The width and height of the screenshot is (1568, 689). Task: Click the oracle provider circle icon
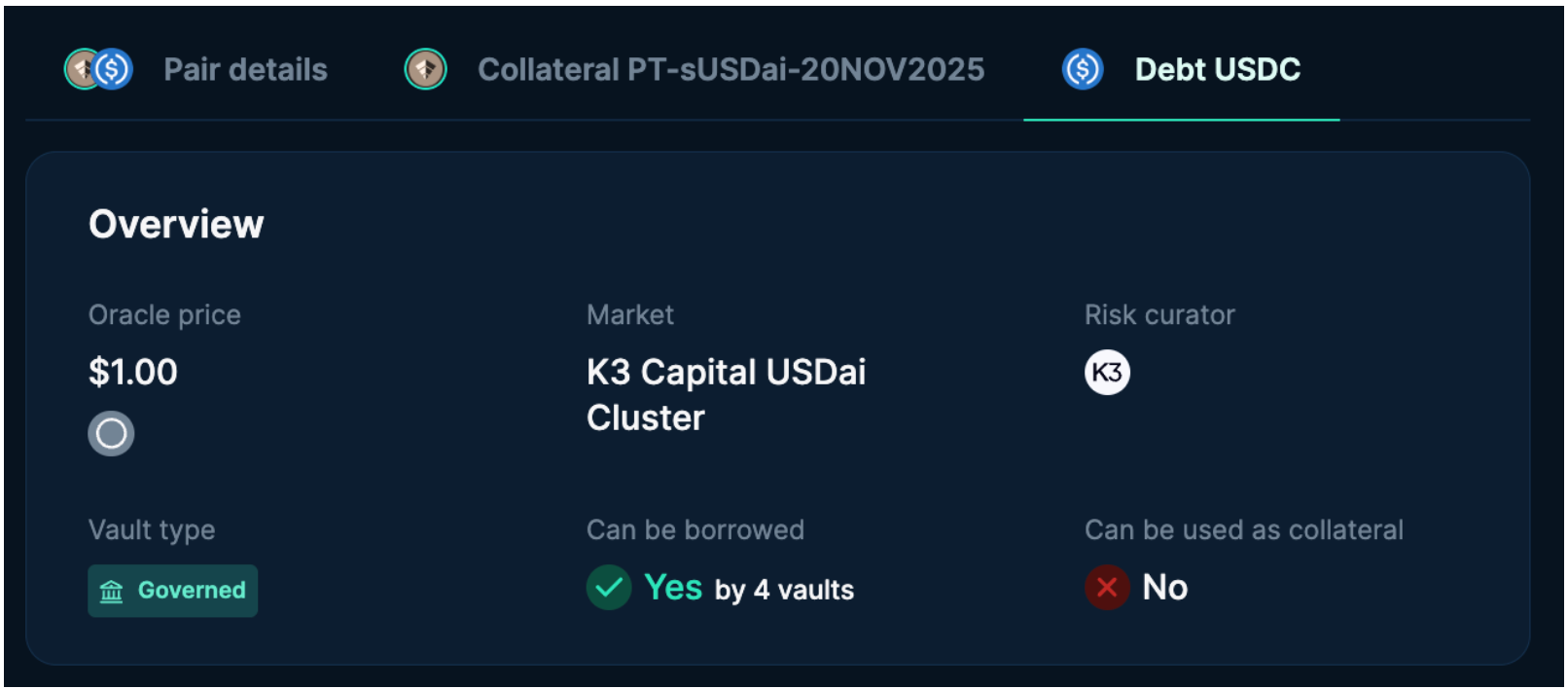click(x=111, y=433)
